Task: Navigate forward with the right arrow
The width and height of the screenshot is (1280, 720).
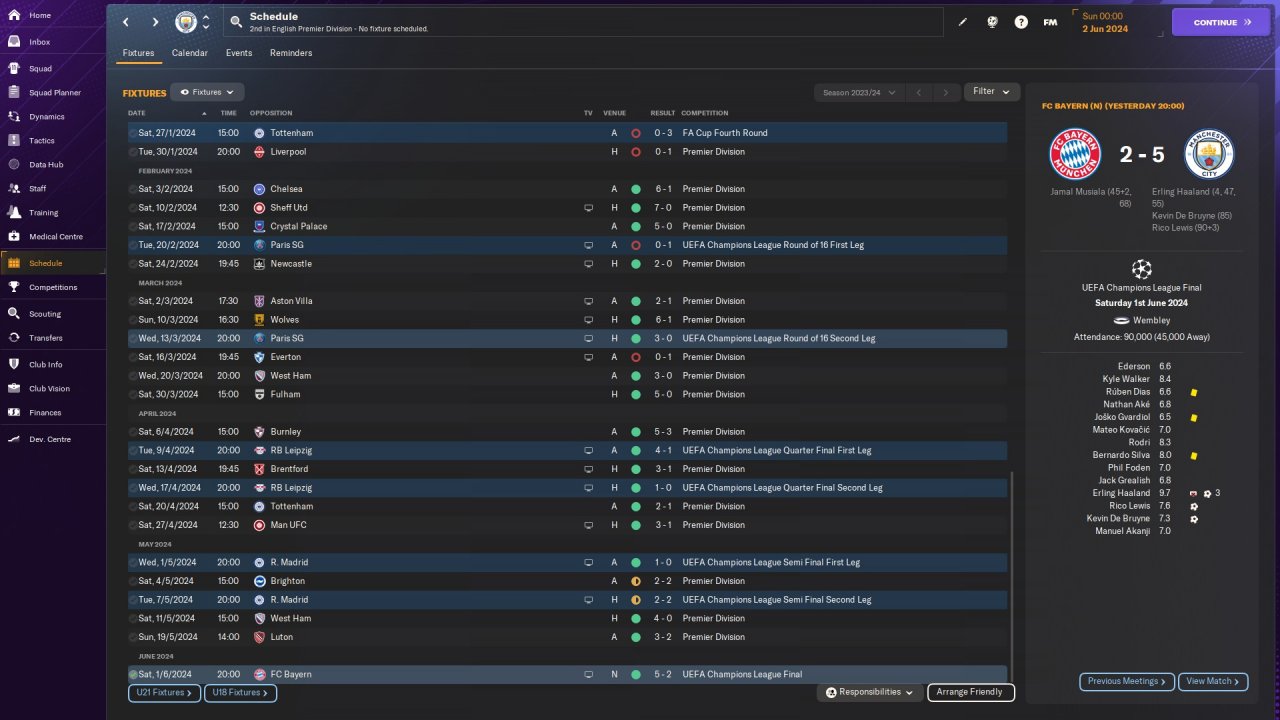Action: [155, 22]
